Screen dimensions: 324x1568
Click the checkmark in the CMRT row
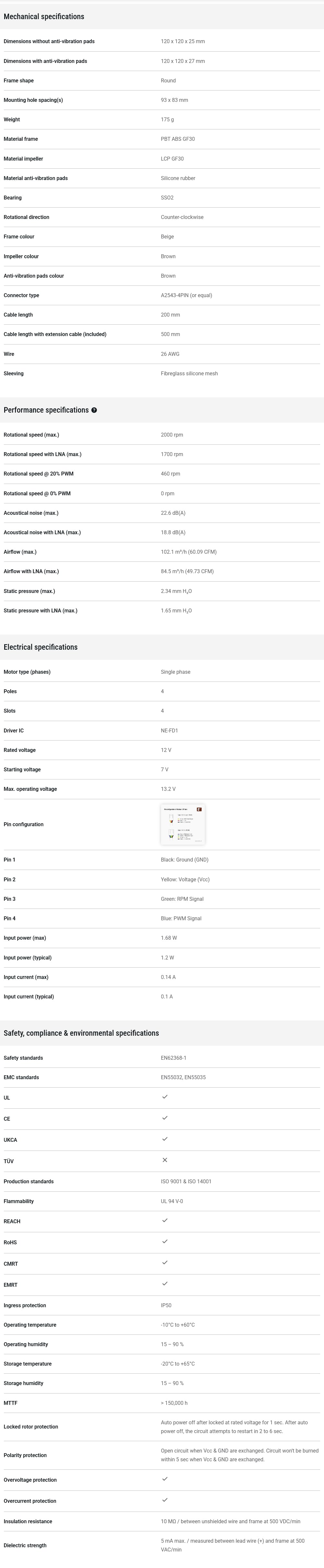[x=165, y=1262]
